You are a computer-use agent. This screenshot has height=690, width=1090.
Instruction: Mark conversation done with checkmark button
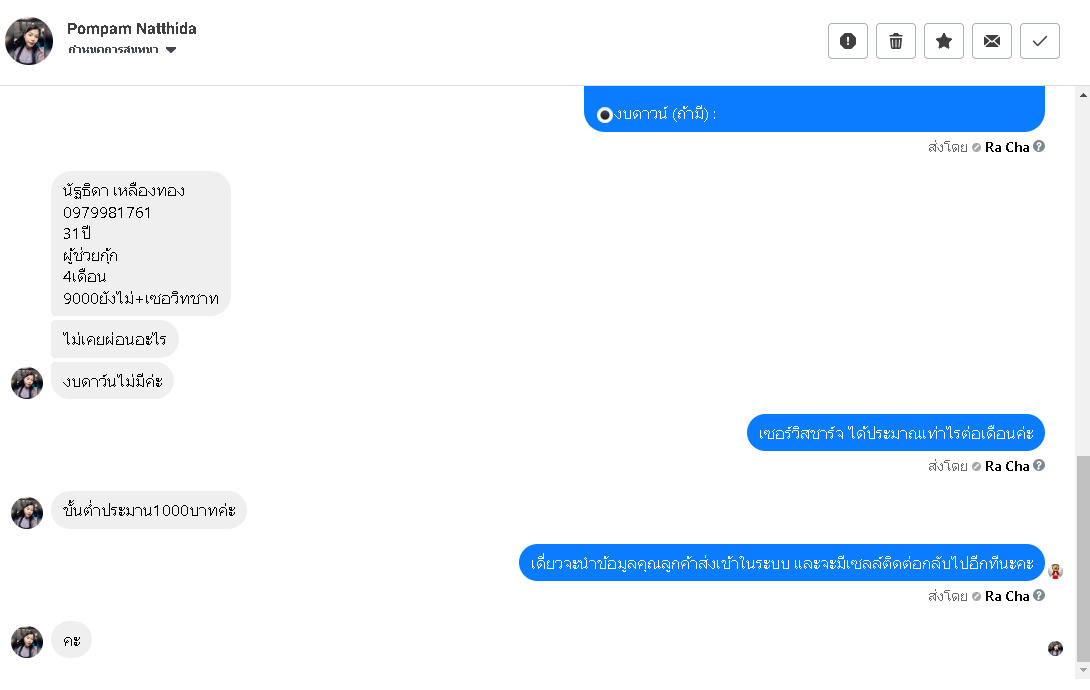1040,41
